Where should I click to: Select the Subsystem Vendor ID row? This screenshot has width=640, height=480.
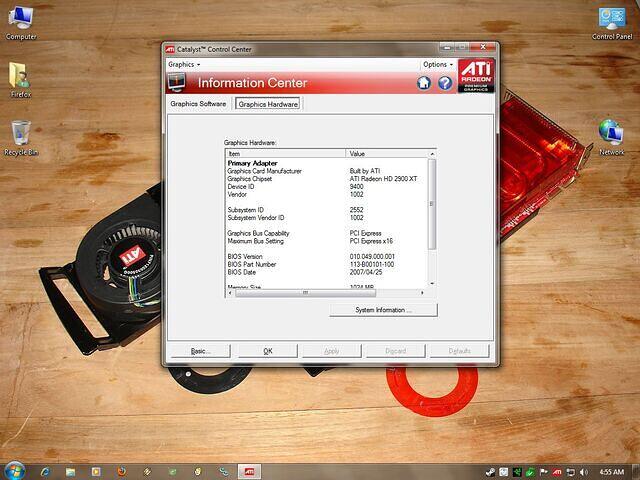tap(327, 218)
